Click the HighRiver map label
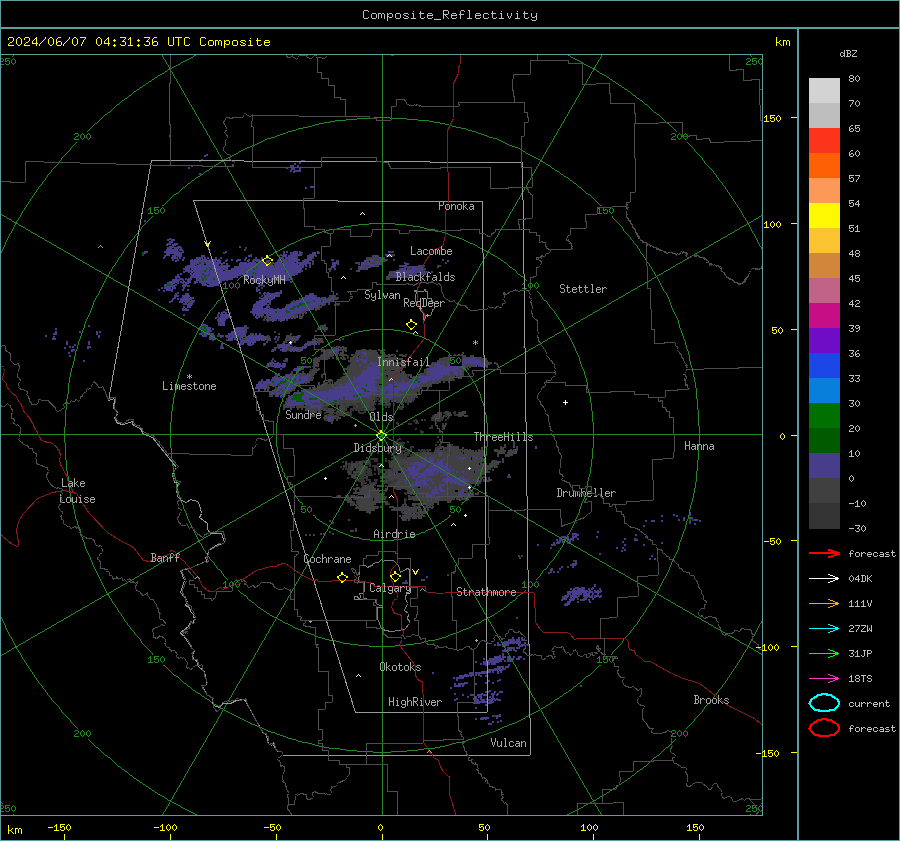 tap(415, 702)
